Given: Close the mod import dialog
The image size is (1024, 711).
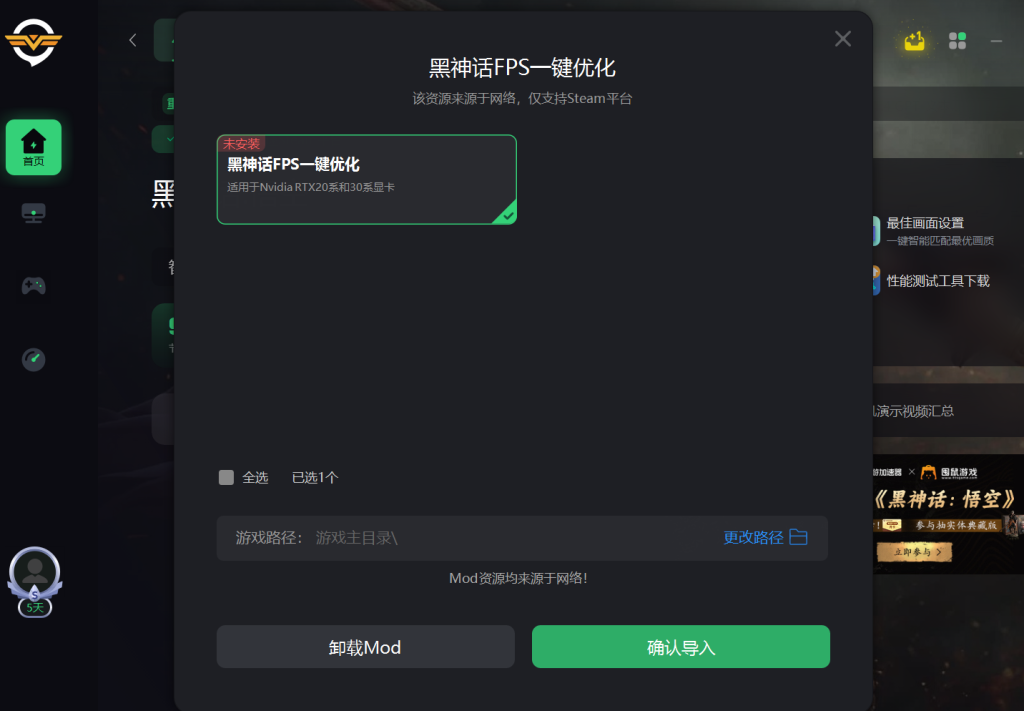Looking at the screenshot, I should tap(843, 39).
